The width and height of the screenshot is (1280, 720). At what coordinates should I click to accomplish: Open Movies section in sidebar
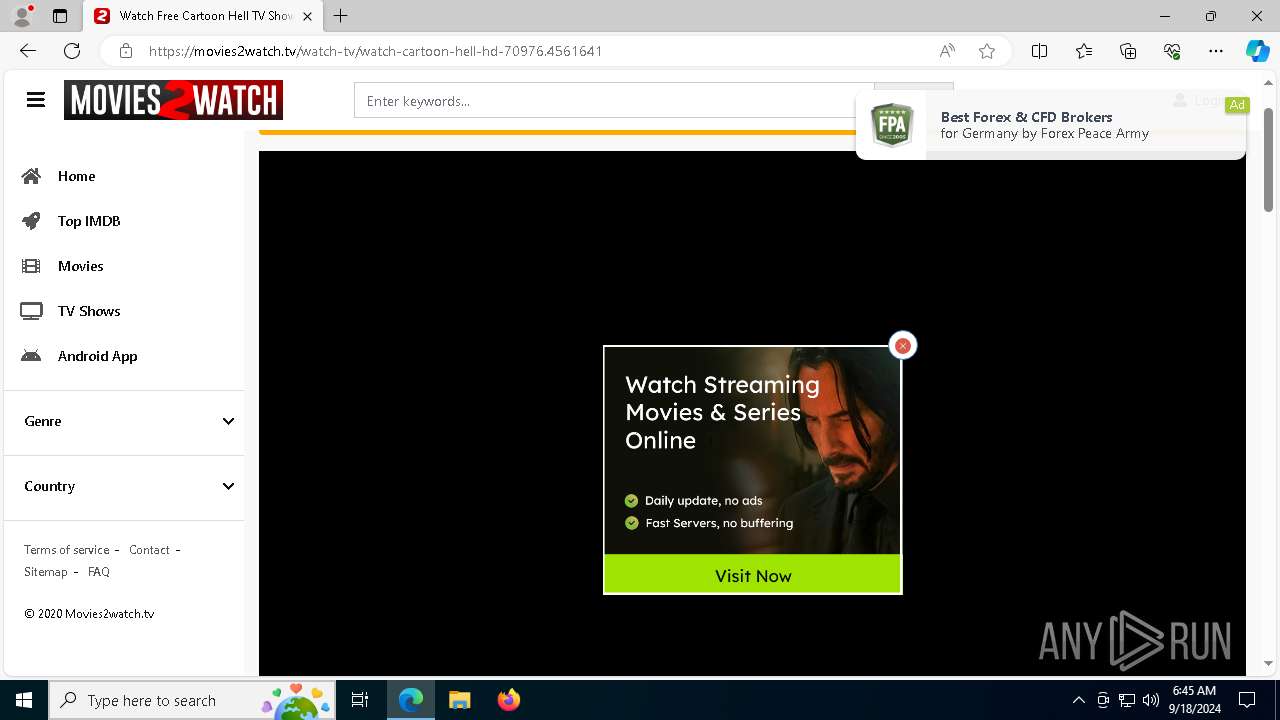coord(80,266)
